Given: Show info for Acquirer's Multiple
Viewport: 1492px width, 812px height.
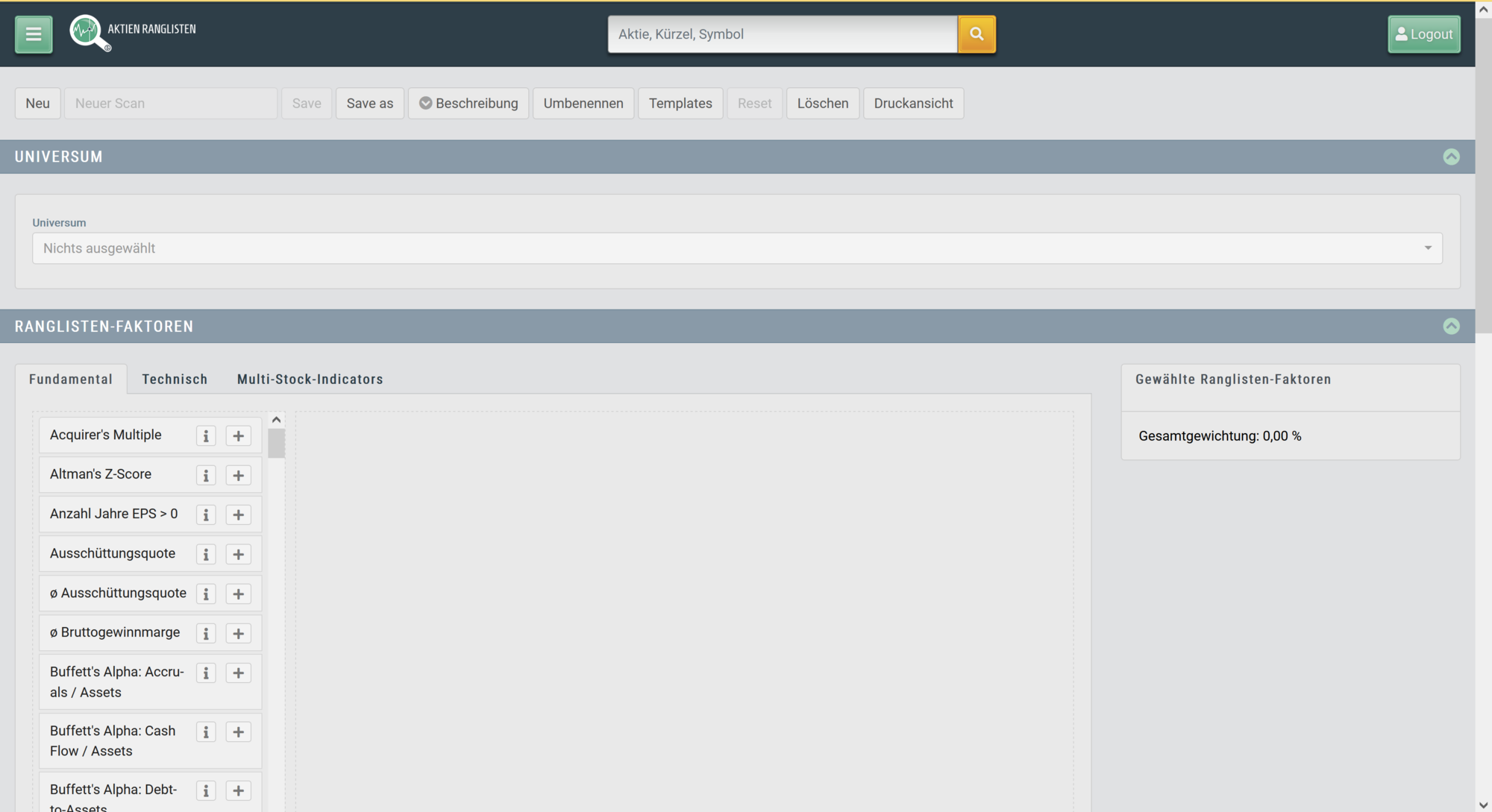Looking at the screenshot, I should pos(206,436).
